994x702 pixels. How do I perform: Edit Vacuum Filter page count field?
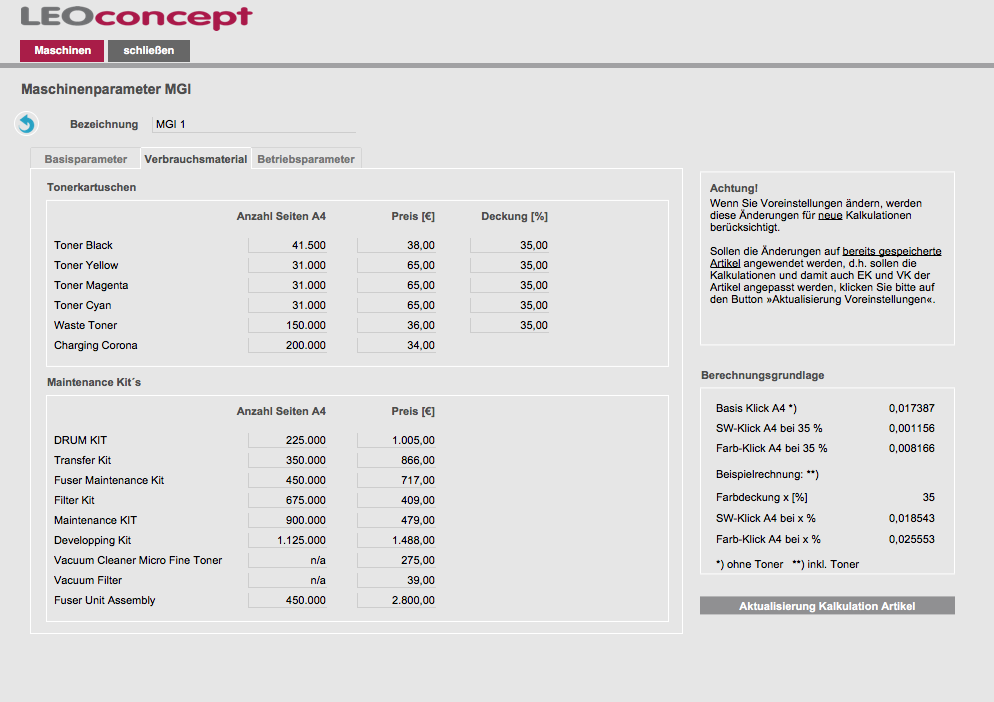pyautogui.click(x=287, y=580)
